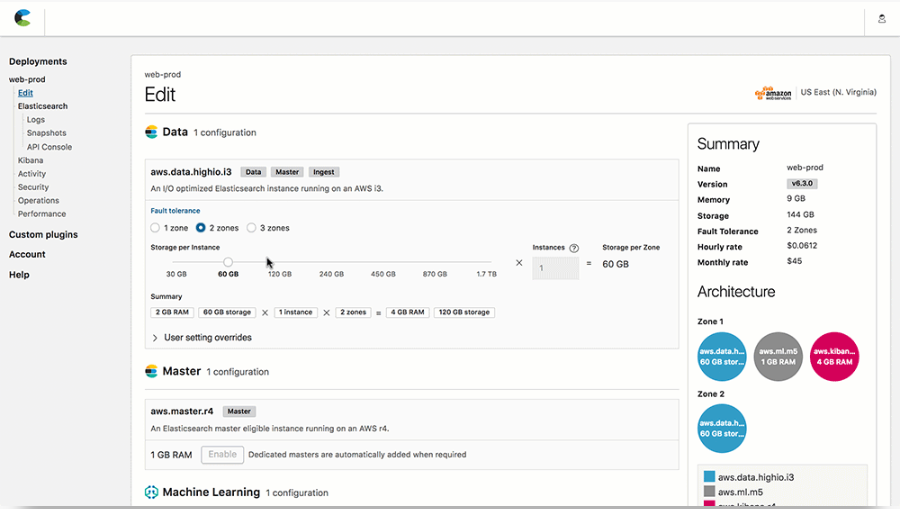Screen dimensions: 900x509
Task: Select the aws.ml.m5 gray node circle
Action: 778,356
